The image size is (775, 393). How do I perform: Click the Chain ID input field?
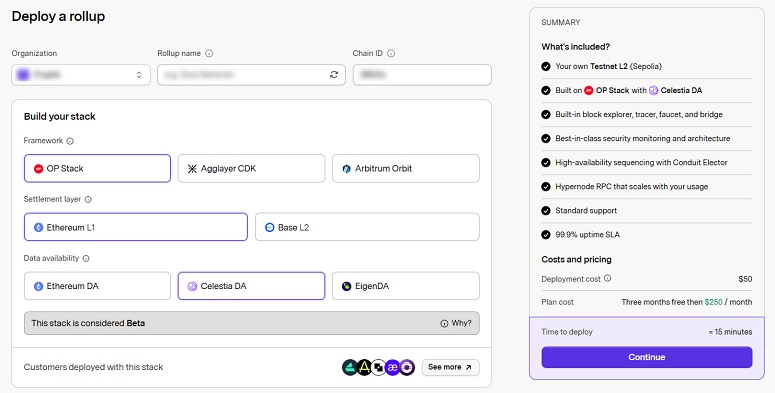tap(422, 75)
